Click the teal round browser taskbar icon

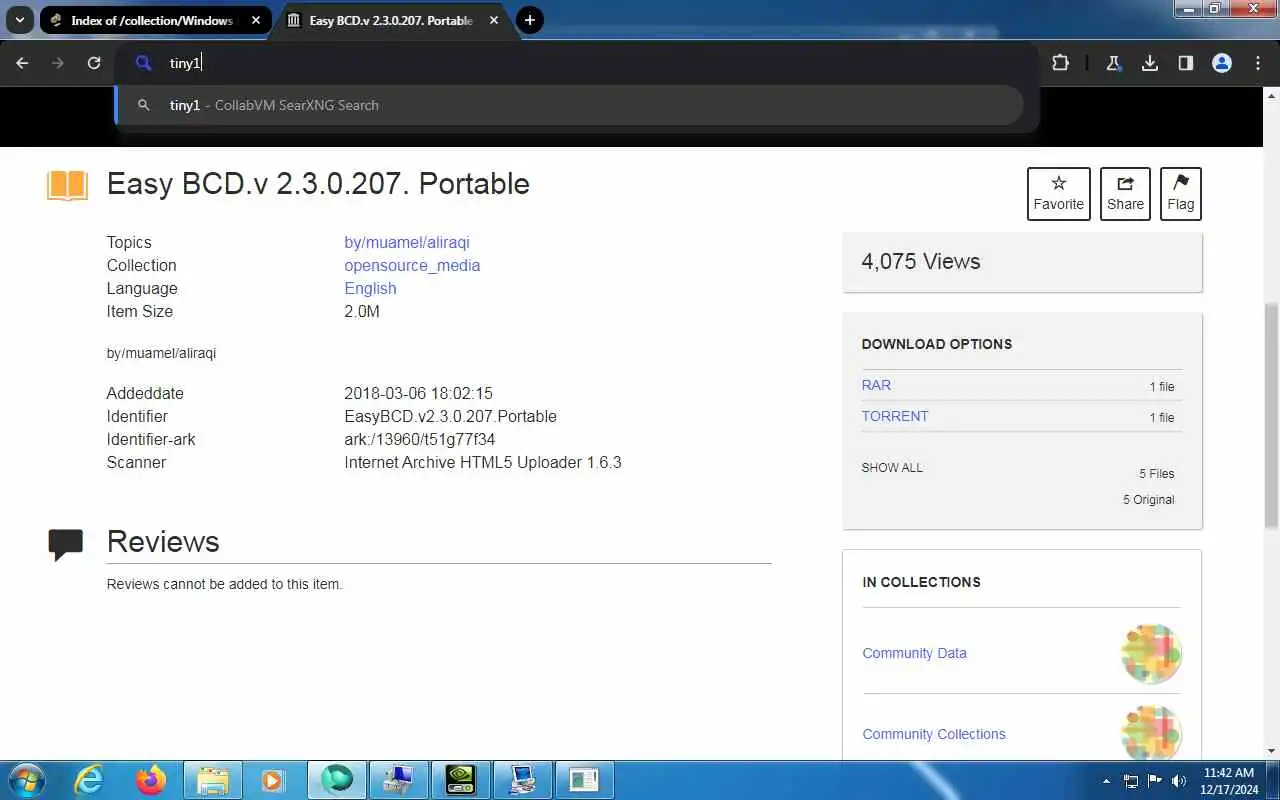click(x=337, y=779)
